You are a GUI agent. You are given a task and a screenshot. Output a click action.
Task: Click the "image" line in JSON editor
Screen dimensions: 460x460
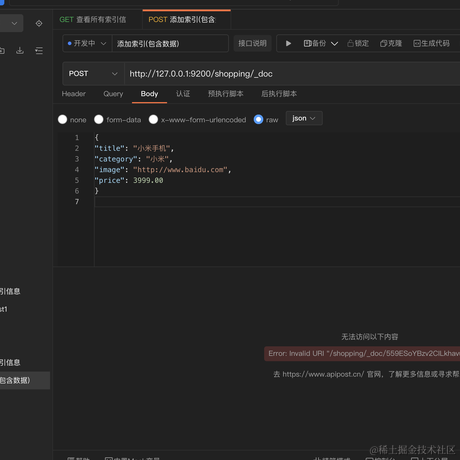pos(163,170)
